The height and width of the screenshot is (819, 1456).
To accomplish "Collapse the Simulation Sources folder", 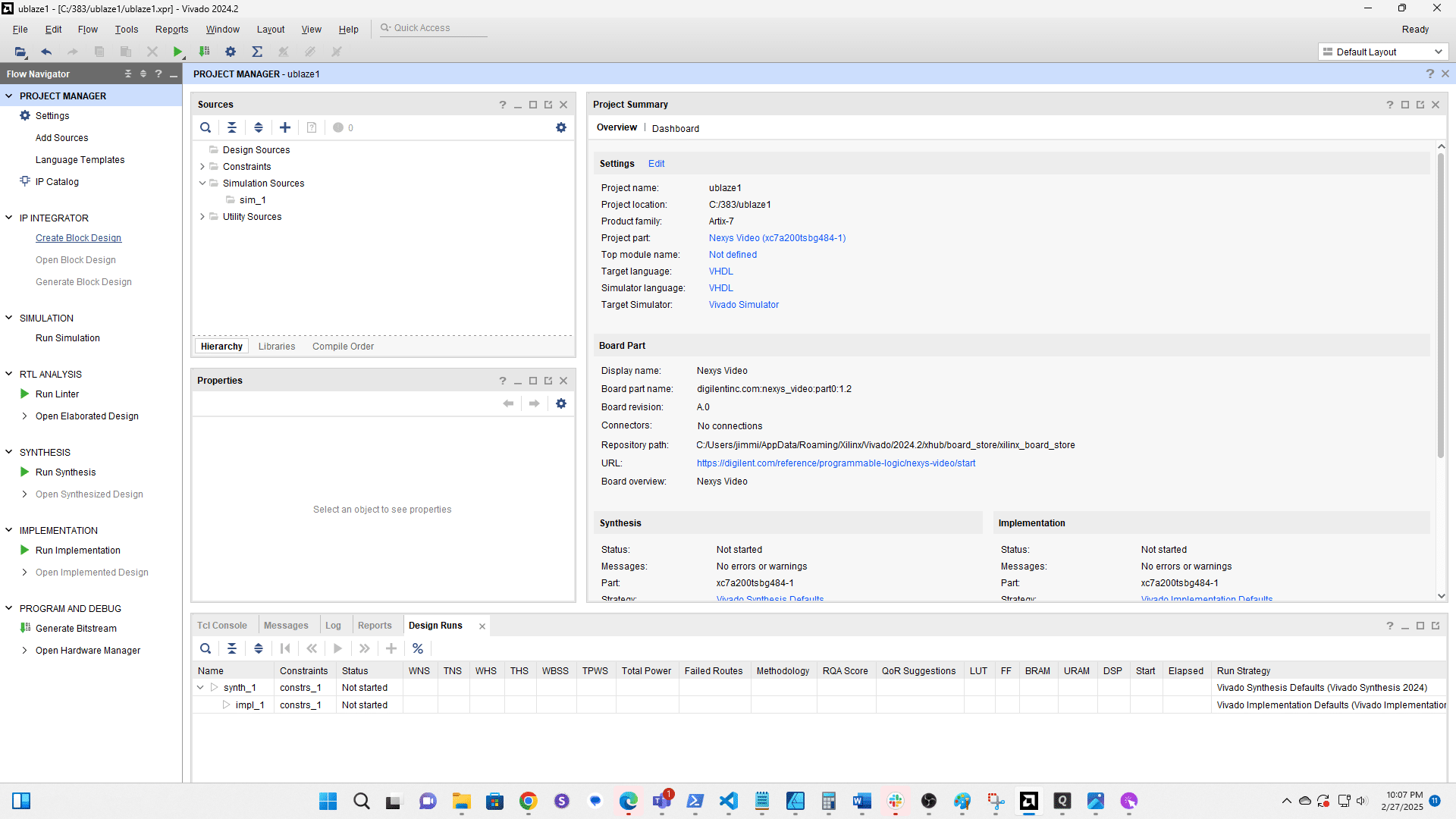I will [x=202, y=184].
